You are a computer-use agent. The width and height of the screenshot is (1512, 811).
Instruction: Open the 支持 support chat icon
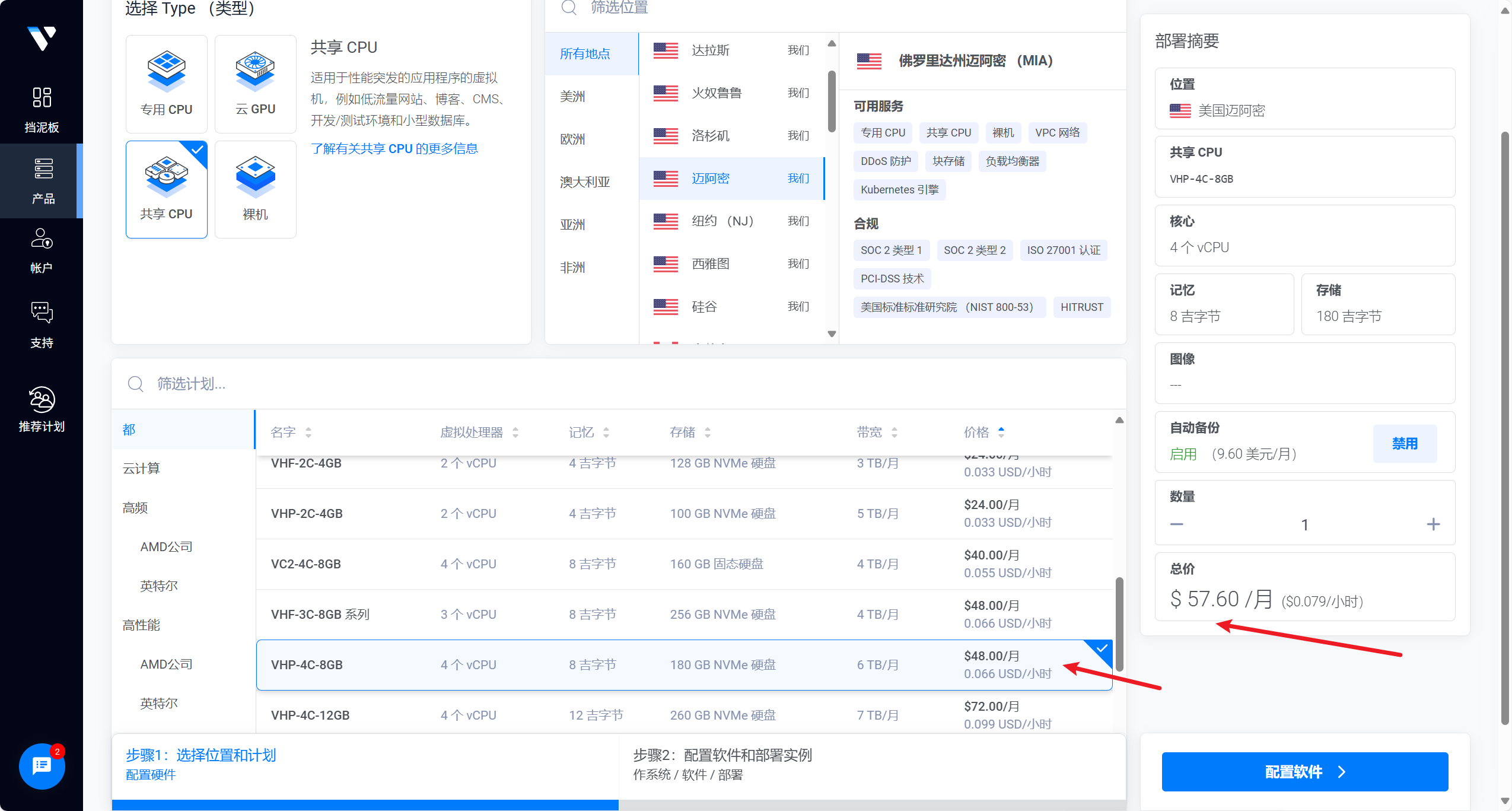pos(42,312)
